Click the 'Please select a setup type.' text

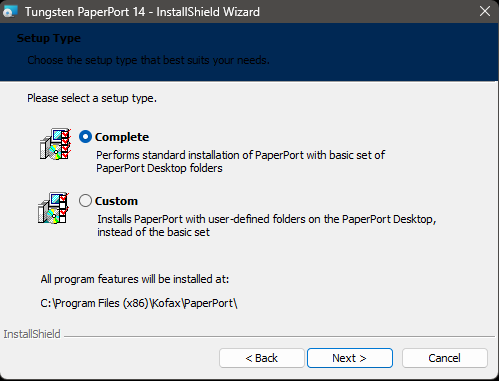[x=92, y=98]
